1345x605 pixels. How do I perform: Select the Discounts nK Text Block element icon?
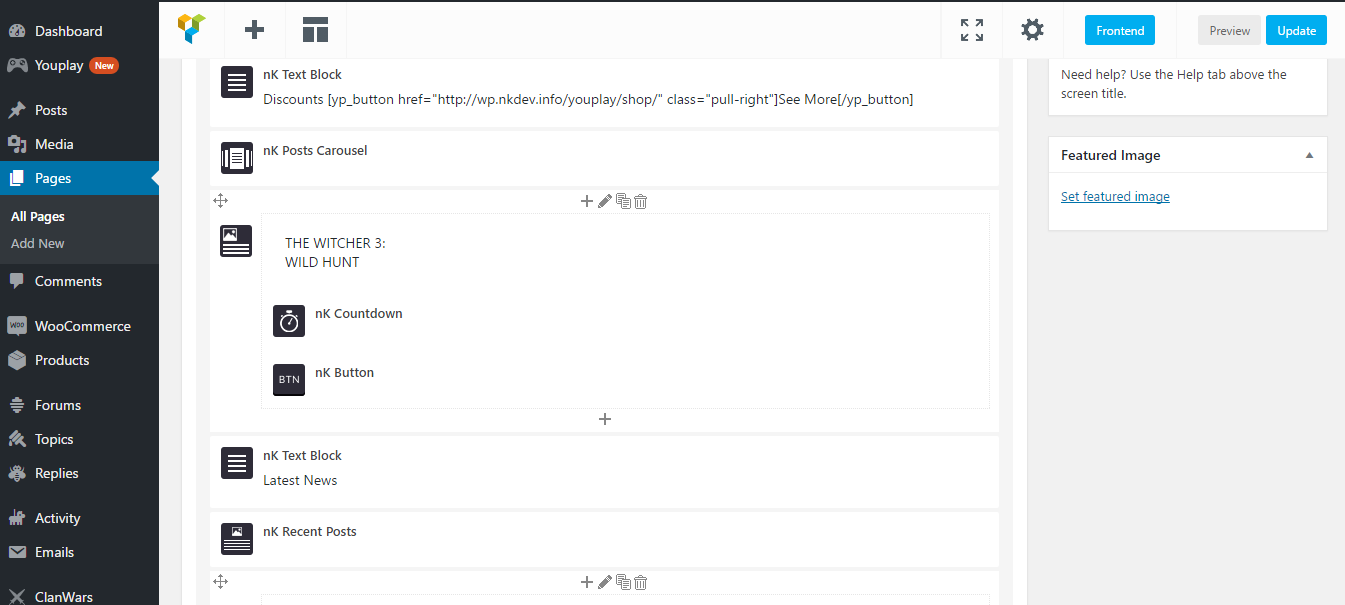pos(237,83)
